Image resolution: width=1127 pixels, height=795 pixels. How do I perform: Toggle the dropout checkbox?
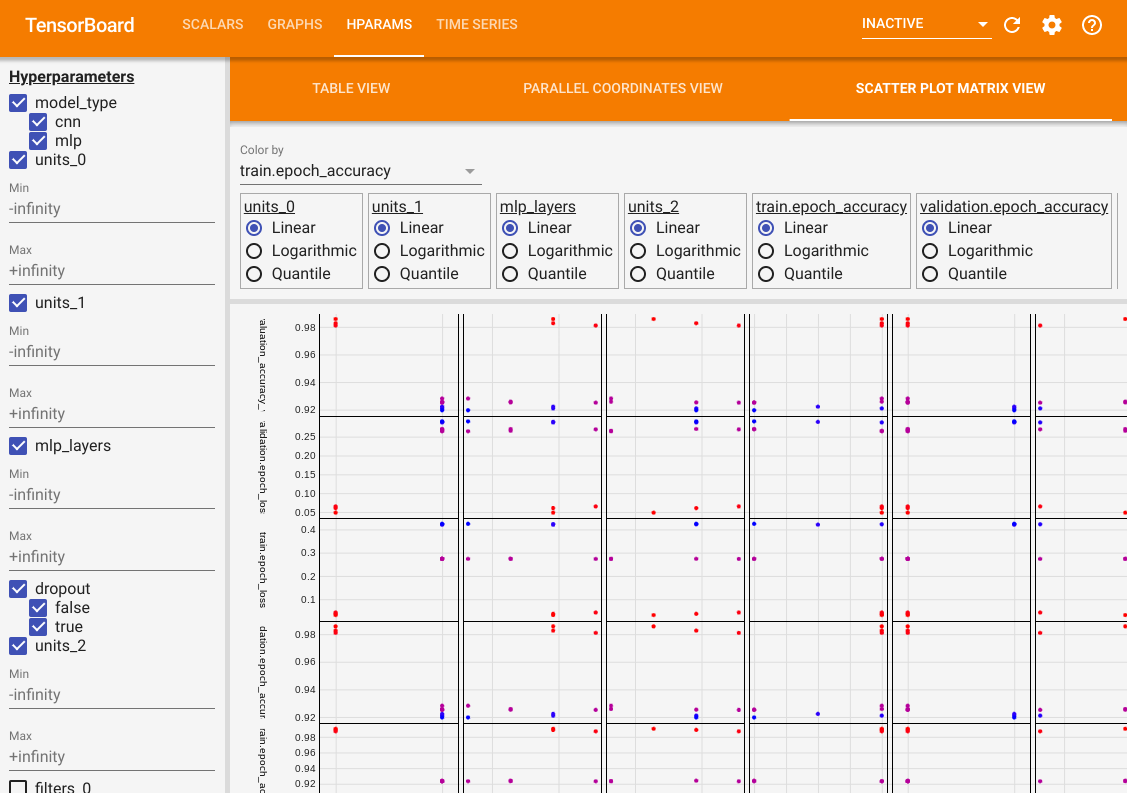pyautogui.click(x=19, y=589)
